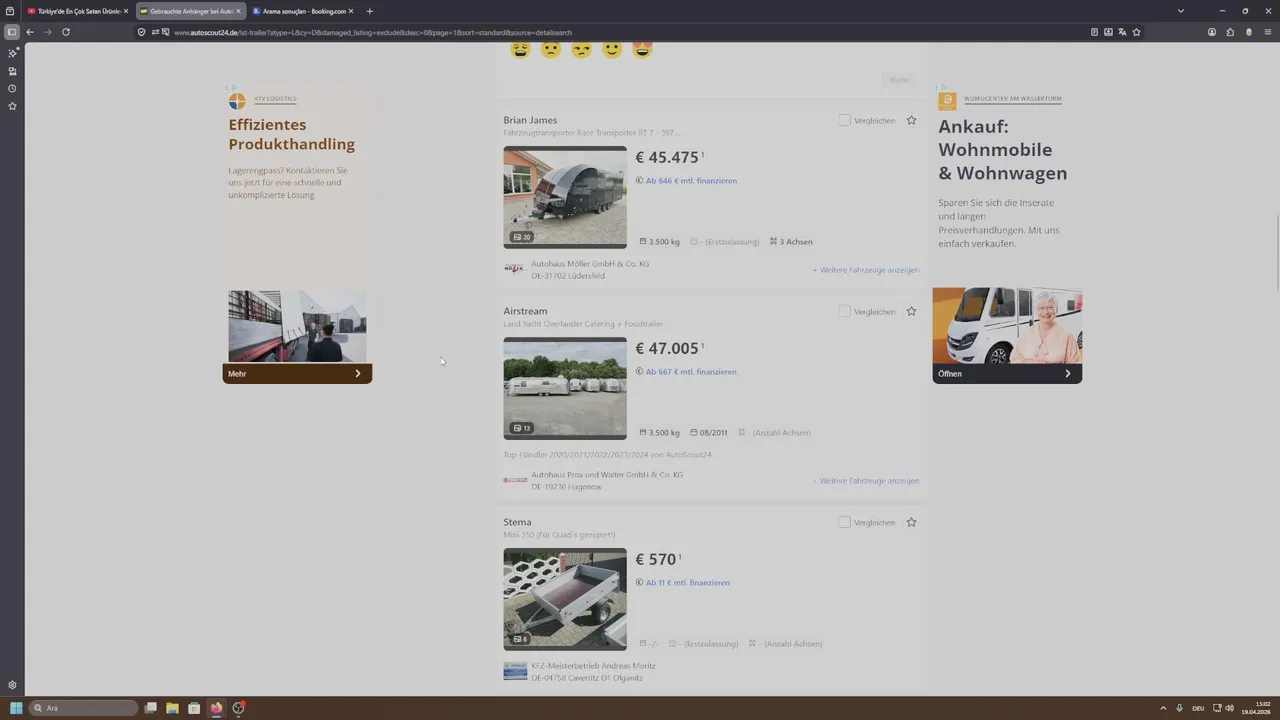
Task: Favorite the Airstream listing
Action: pos(911,311)
